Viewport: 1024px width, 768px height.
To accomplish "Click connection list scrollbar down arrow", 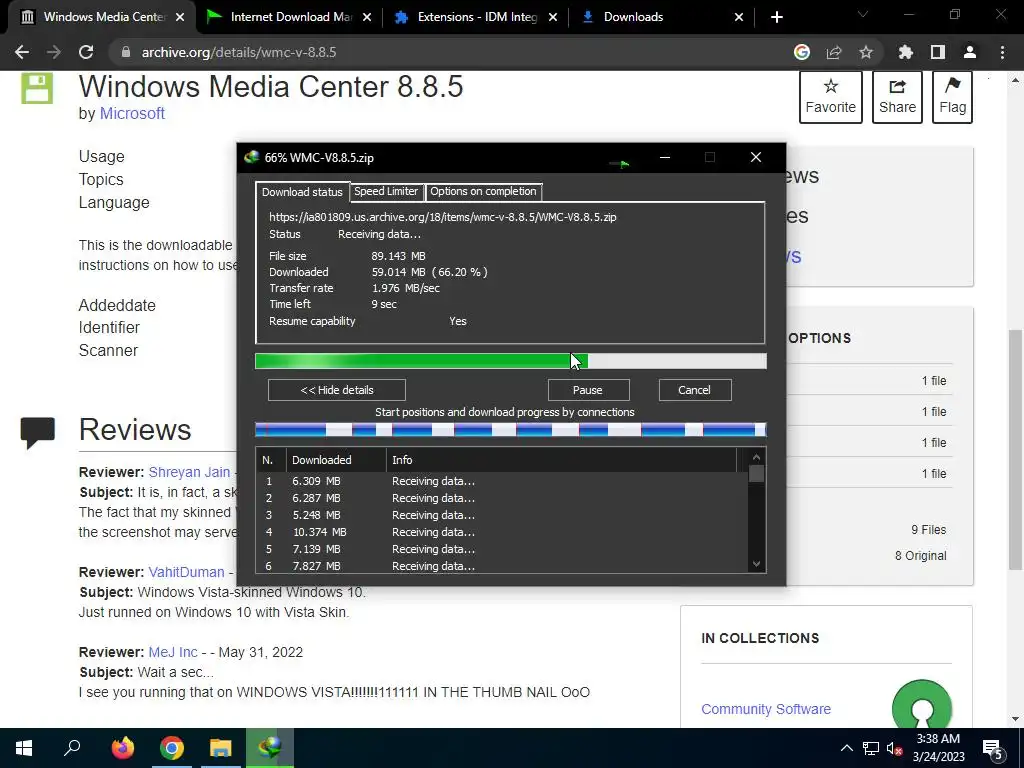I will 756,564.
